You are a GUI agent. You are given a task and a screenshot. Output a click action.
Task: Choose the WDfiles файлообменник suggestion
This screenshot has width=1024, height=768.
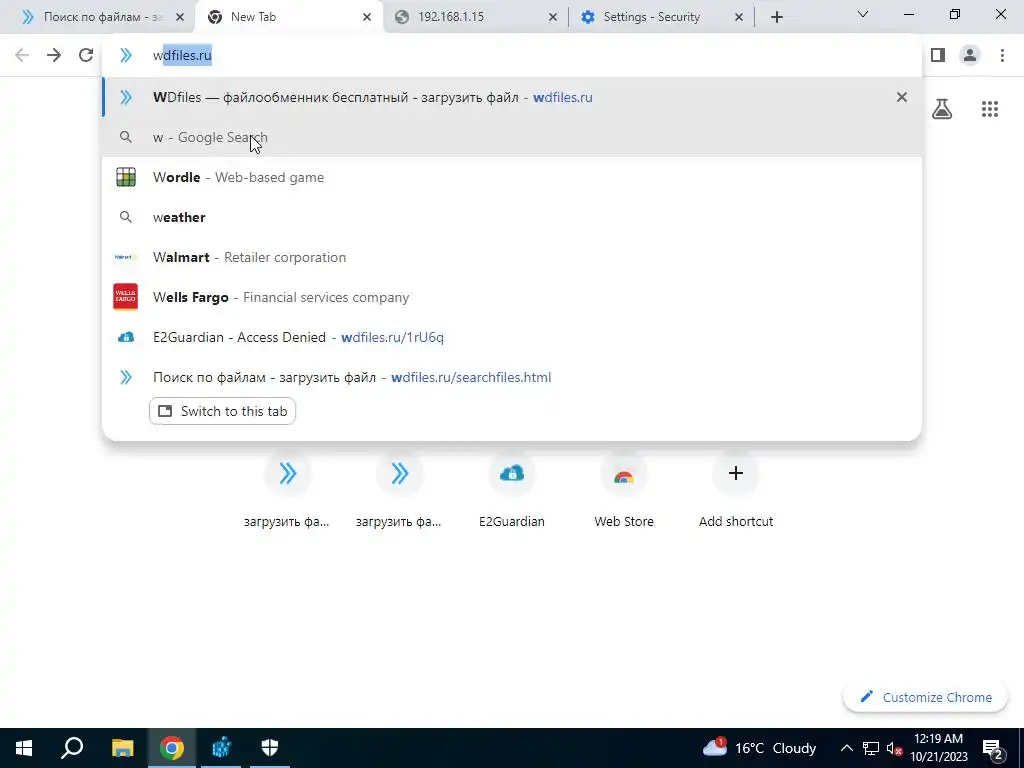[512, 97]
